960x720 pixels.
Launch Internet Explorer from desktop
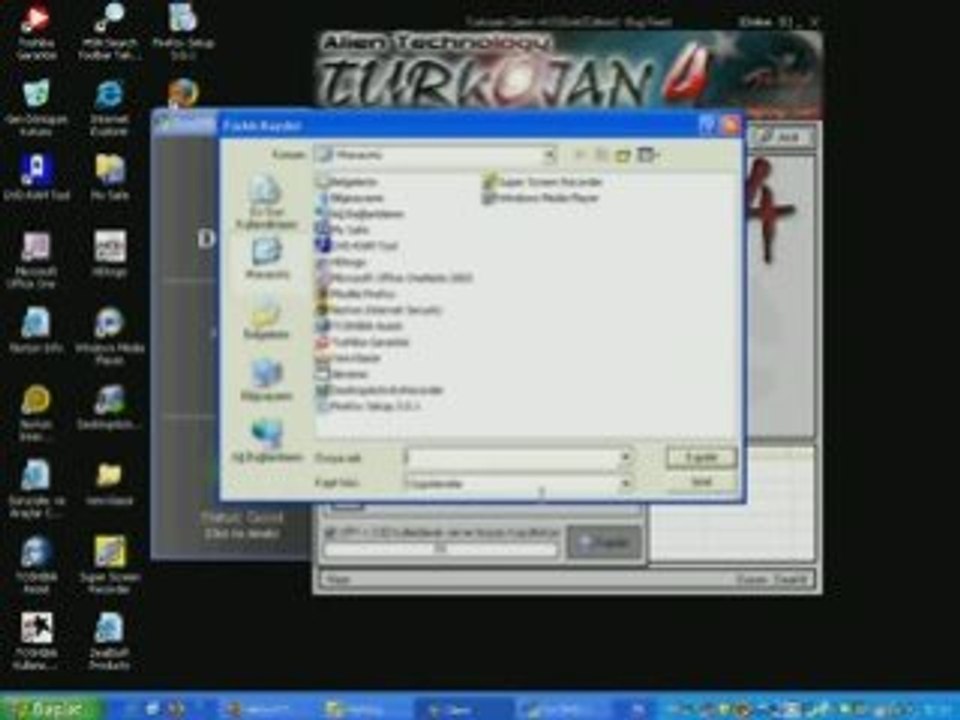(x=109, y=108)
